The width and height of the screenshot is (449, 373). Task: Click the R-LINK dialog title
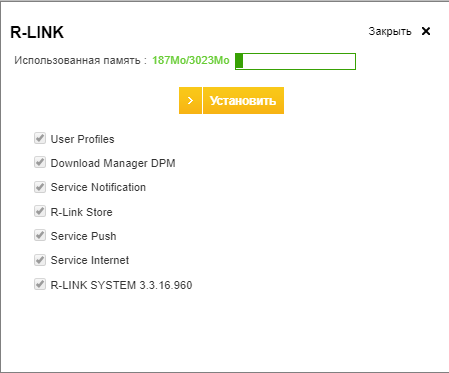coord(37,32)
